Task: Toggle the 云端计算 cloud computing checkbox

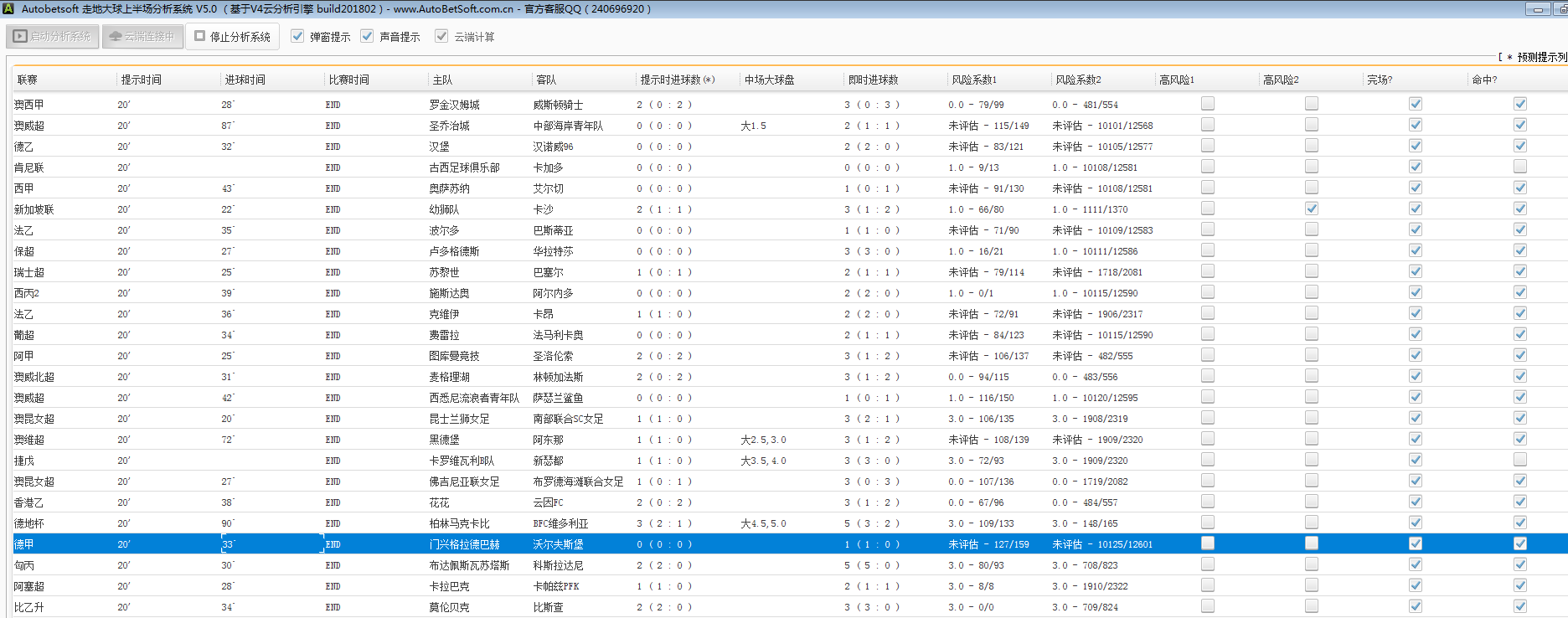Action: point(441,37)
